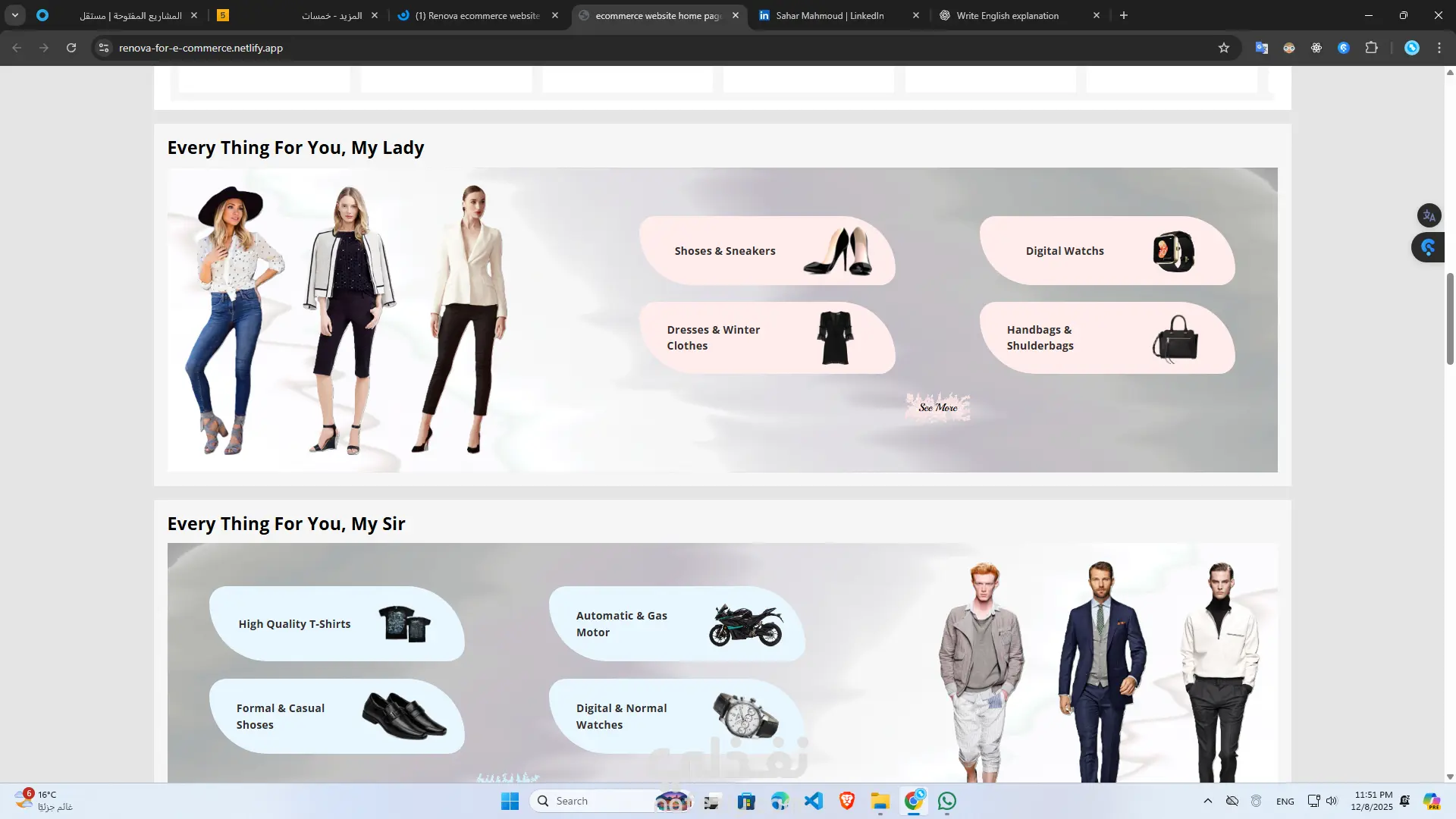Click the page vertical scrollbar thumb
Viewport: 1456px width, 819px height.
coord(1450,318)
